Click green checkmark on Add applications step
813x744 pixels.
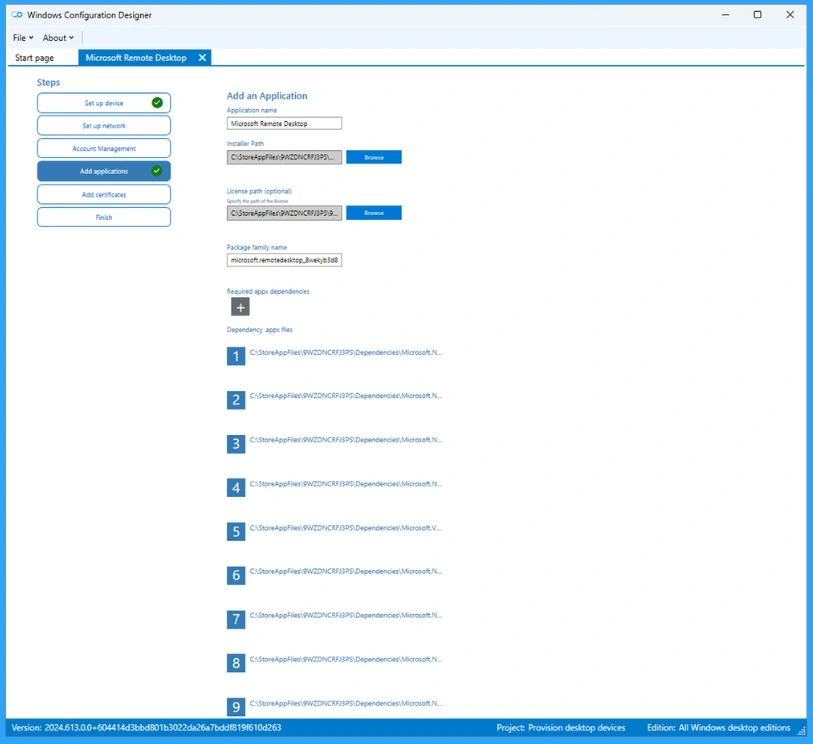(x=157, y=171)
